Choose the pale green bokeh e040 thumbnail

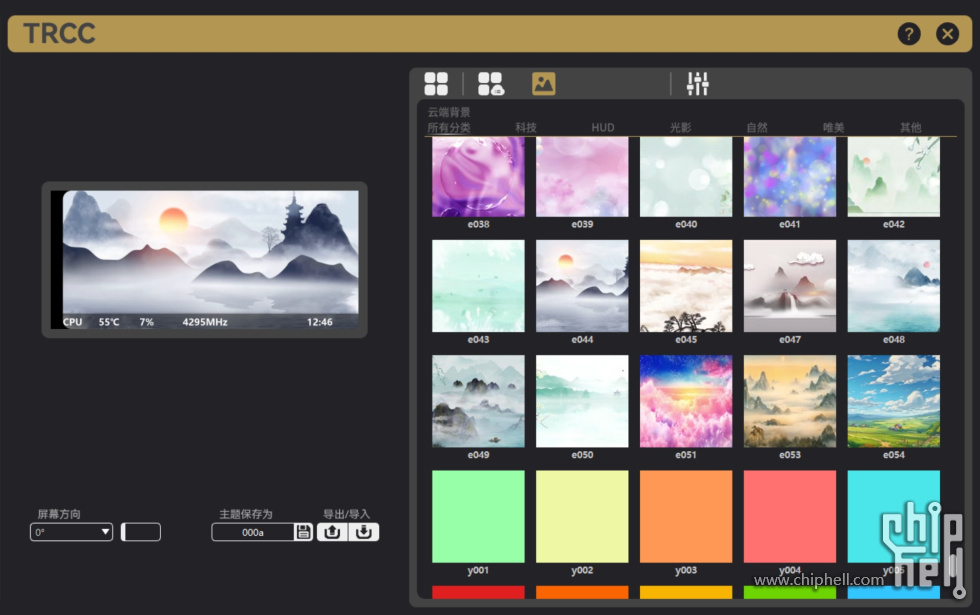coord(686,177)
